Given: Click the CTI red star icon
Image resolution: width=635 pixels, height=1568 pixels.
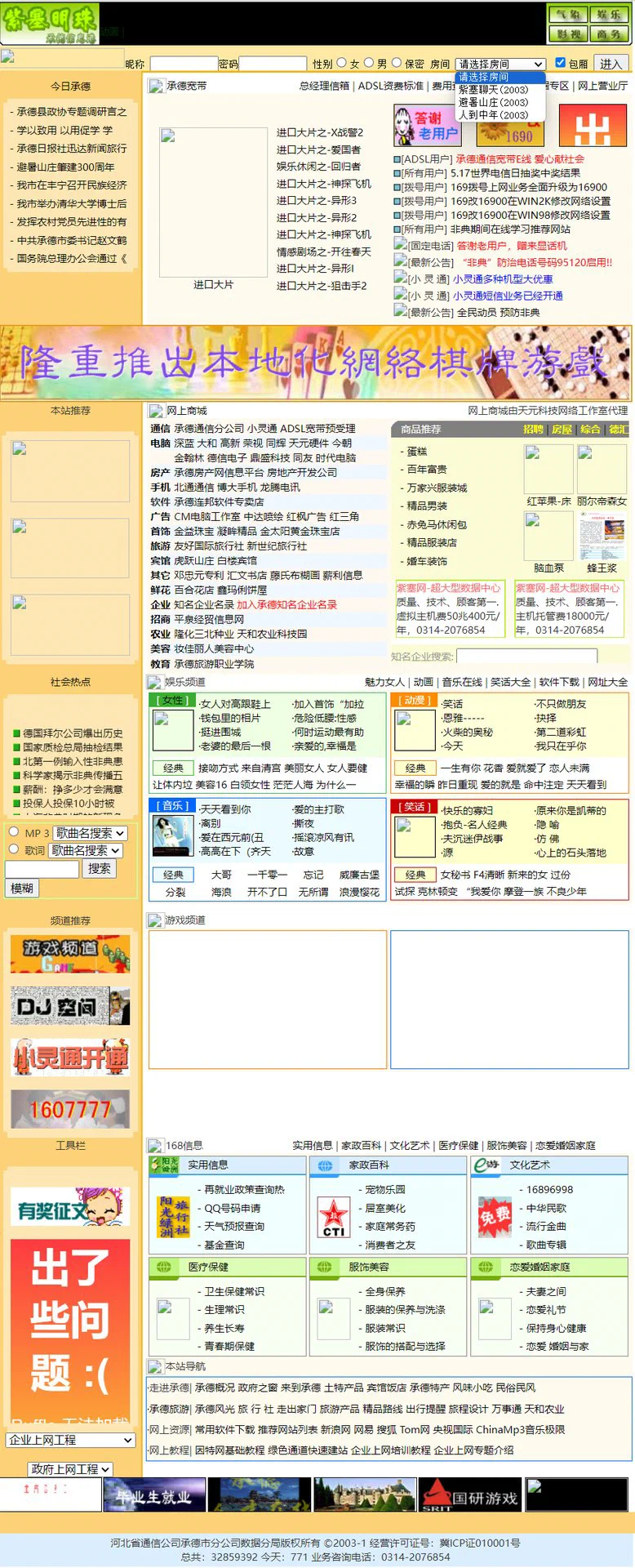Looking at the screenshot, I should [x=333, y=1217].
